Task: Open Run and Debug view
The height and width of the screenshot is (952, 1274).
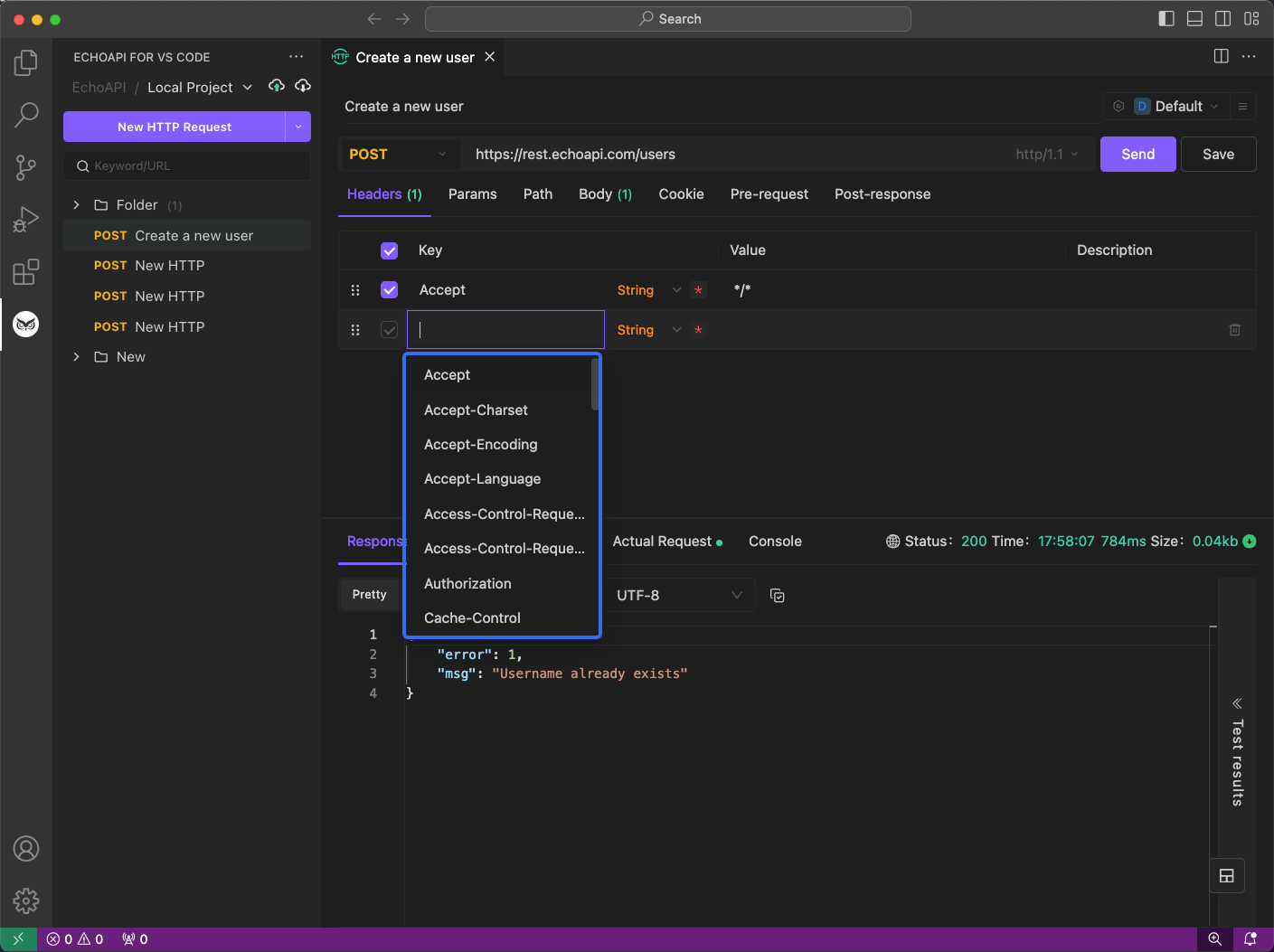Action: pyautogui.click(x=26, y=220)
